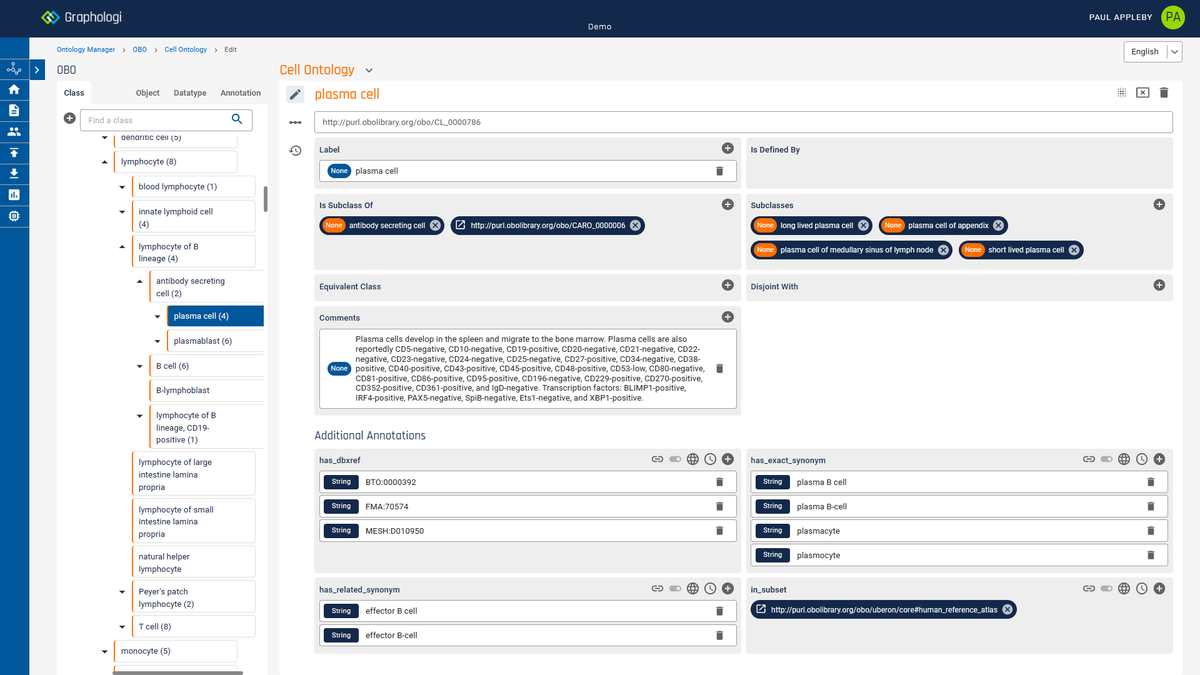This screenshot has height=675, width=1200.
Task: Add a new class with plus icon
Action: click(70, 119)
